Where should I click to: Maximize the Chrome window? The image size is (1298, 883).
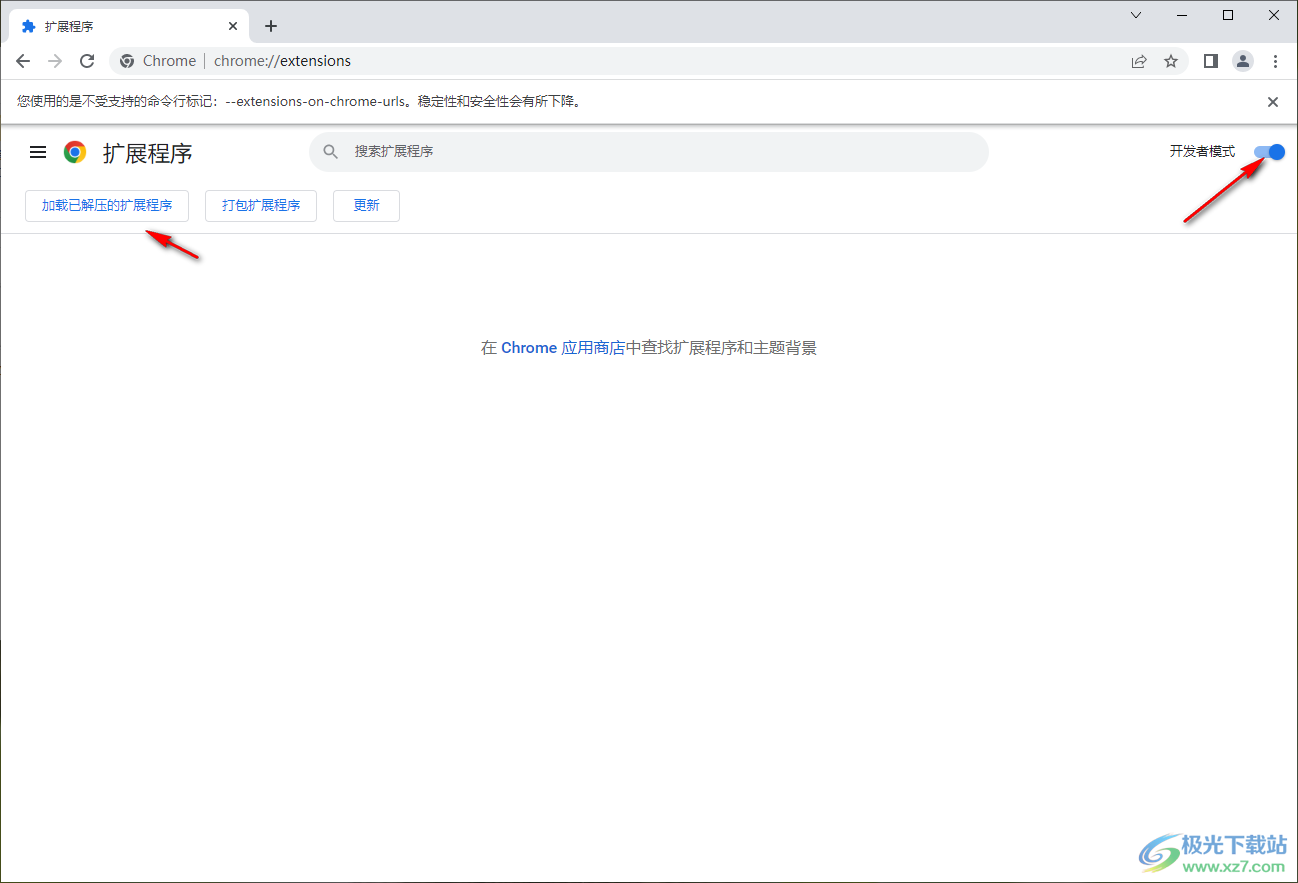click(x=1228, y=15)
